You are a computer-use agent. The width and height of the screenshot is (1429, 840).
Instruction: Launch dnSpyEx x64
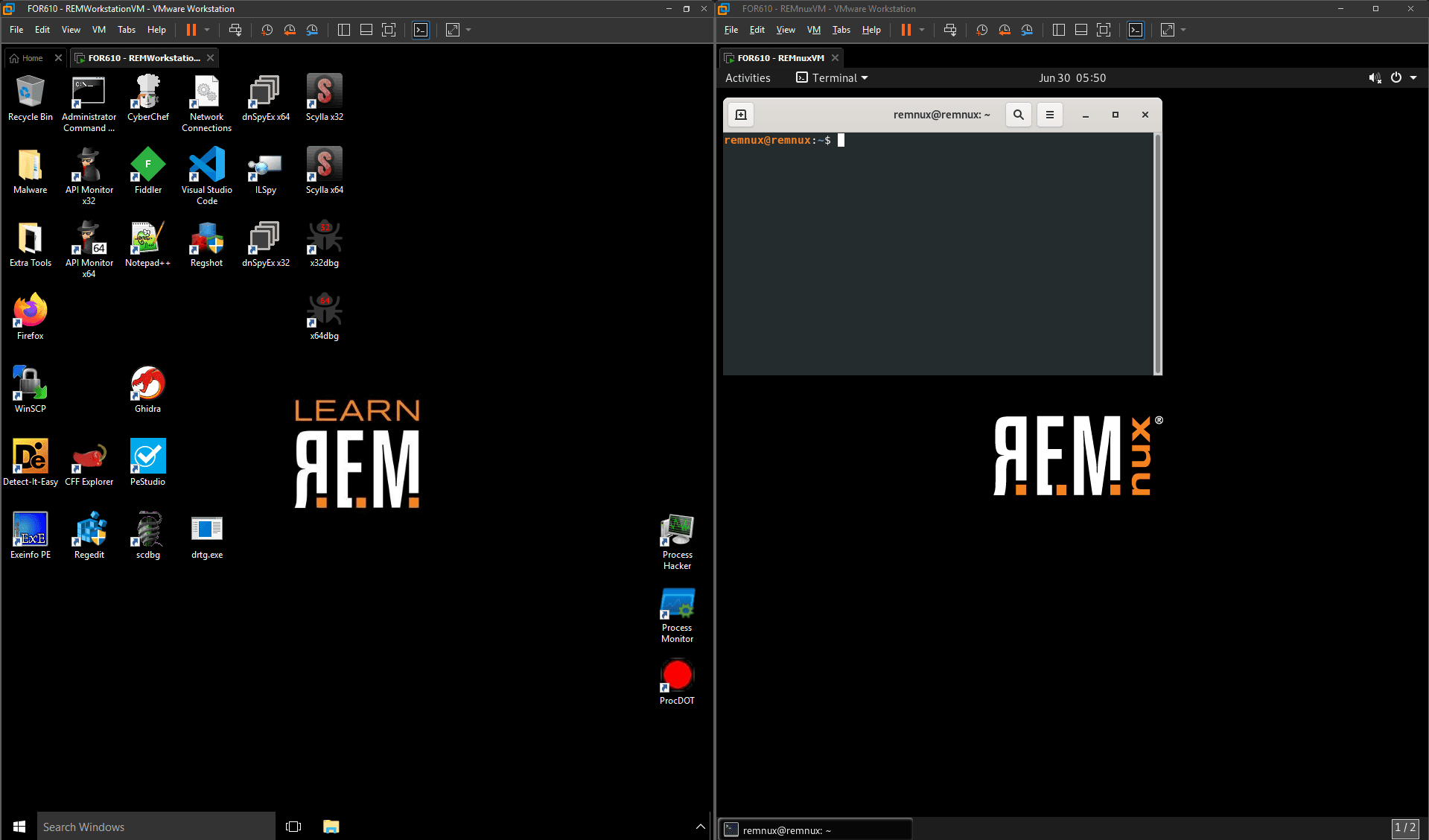[x=265, y=92]
